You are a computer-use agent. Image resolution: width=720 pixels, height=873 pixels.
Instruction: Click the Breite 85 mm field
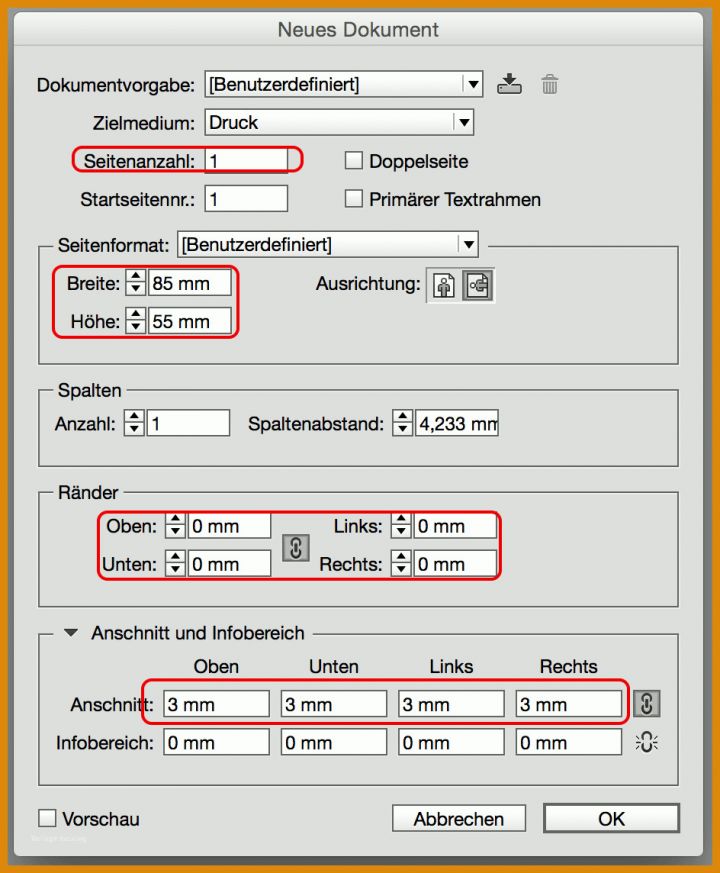[189, 283]
